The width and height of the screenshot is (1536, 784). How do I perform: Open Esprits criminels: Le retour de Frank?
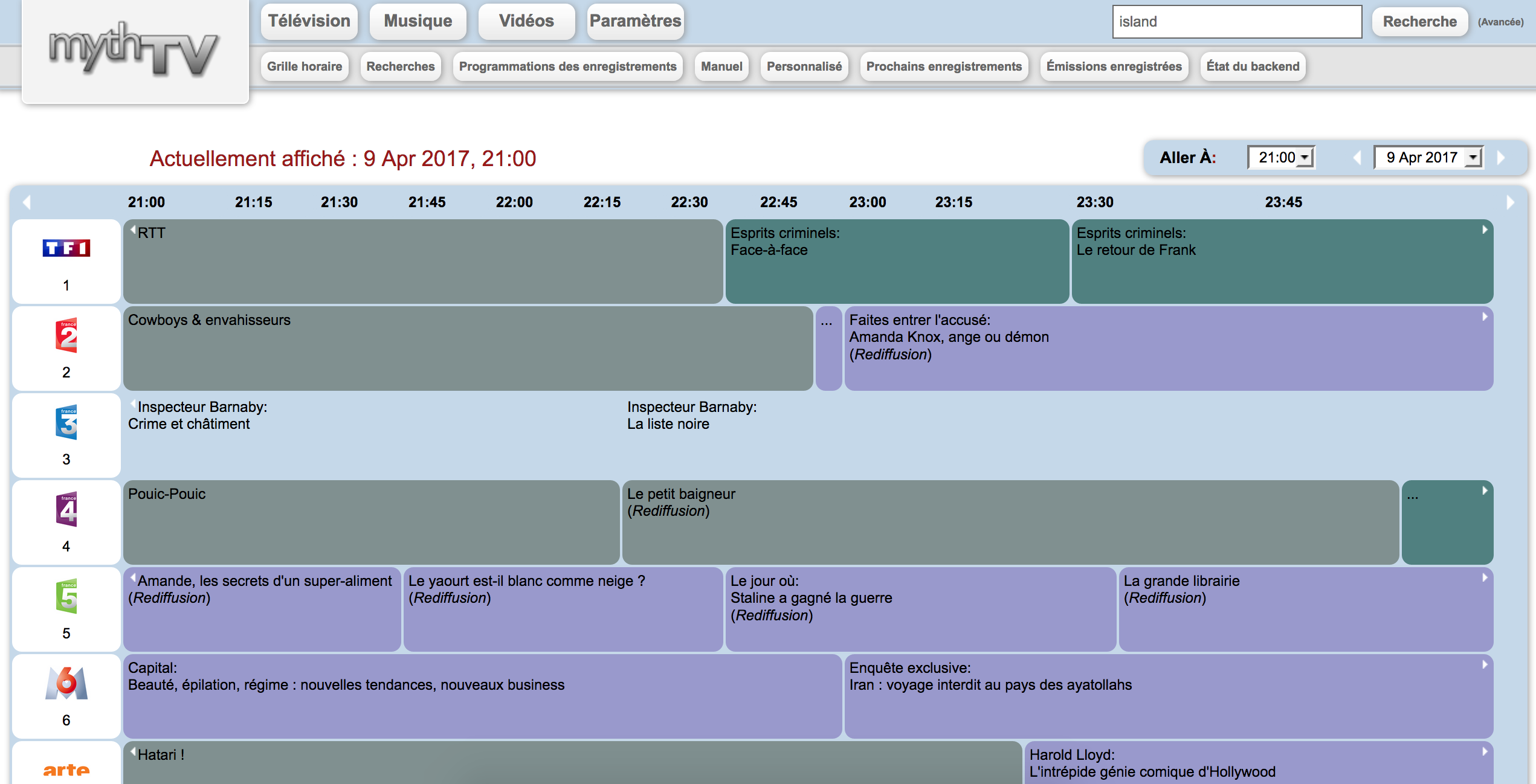pos(1282,262)
